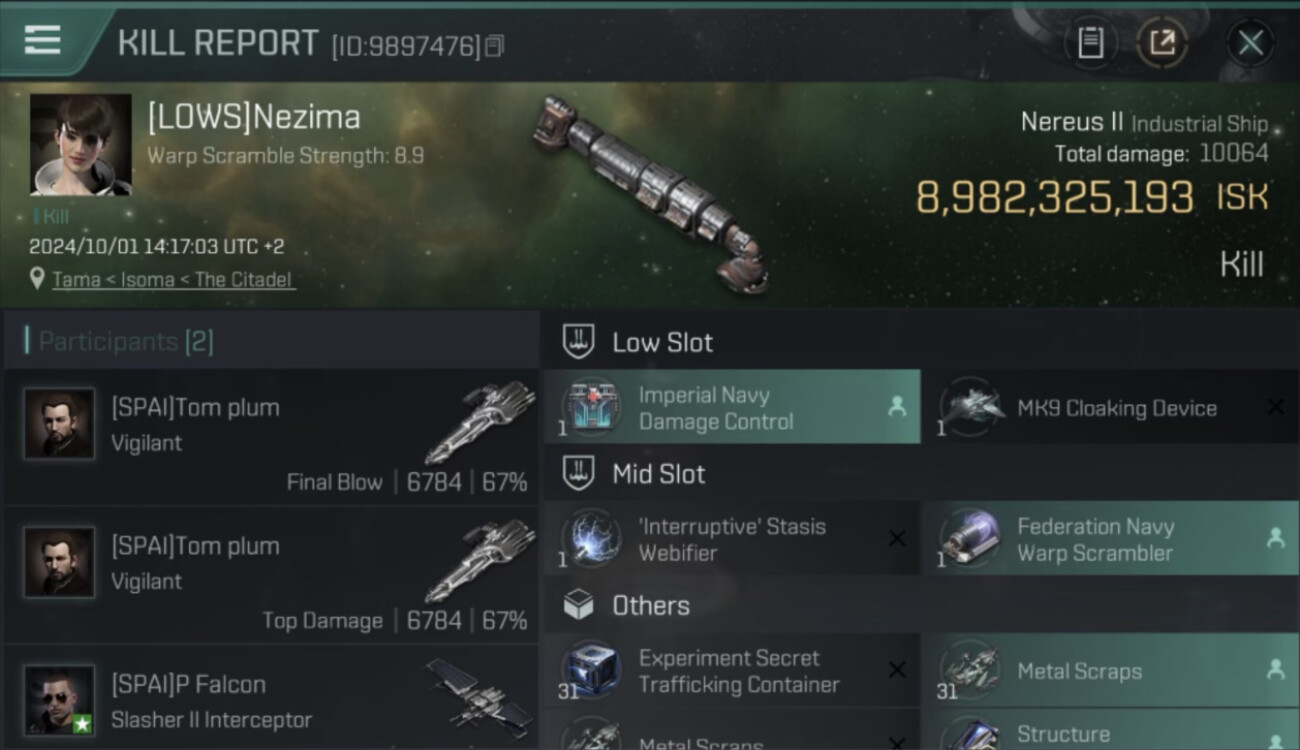The height and width of the screenshot is (750, 1300).
Task: Select Tom plum's Top Damage entry
Action: click(x=272, y=576)
